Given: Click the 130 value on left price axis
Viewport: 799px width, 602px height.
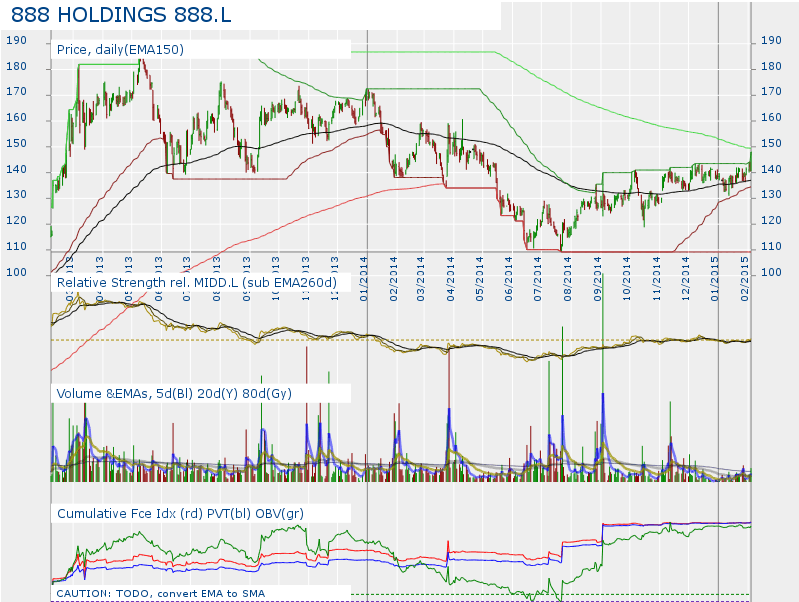Looking at the screenshot, I should pos(16,195).
